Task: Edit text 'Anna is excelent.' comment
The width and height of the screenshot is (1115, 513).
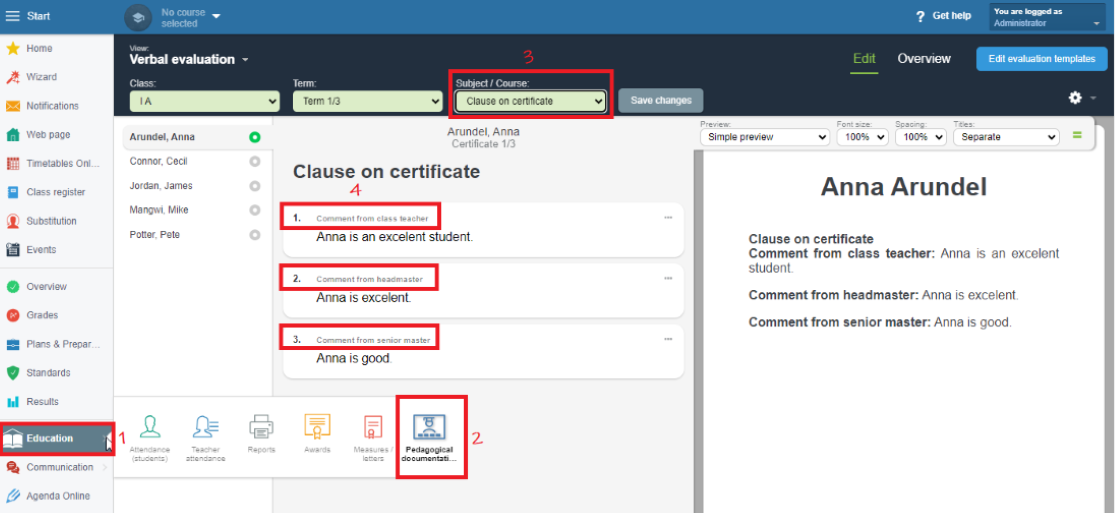Action: click(364, 297)
